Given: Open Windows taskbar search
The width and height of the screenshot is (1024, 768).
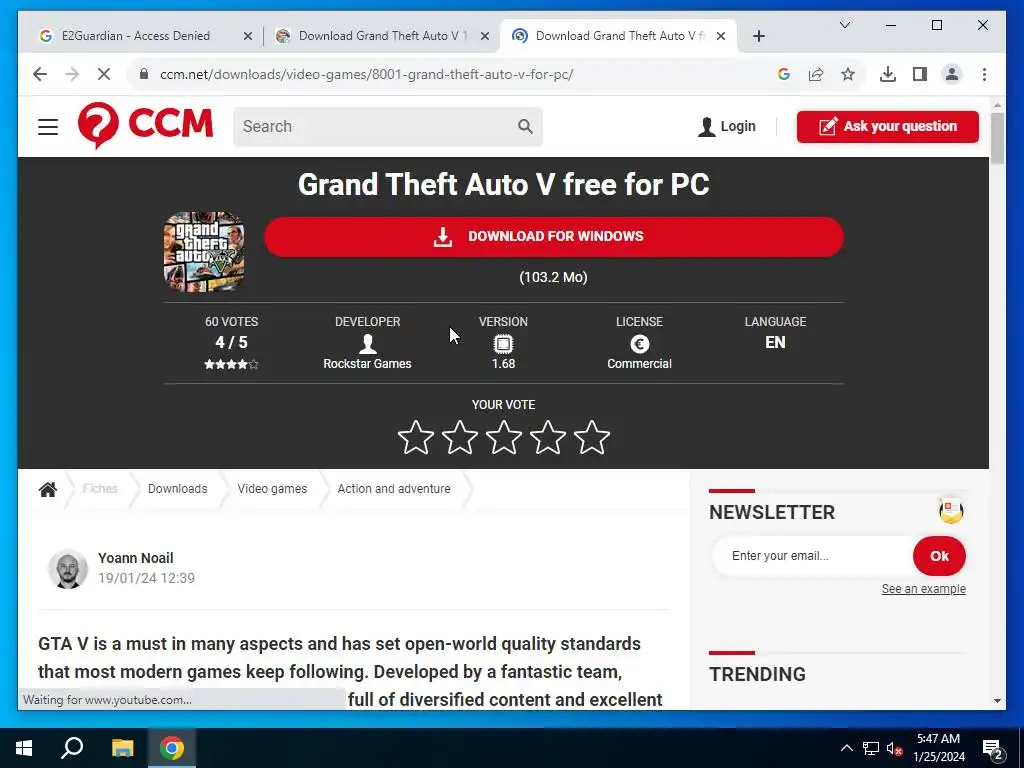Looking at the screenshot, I should (x=72, y=748).
